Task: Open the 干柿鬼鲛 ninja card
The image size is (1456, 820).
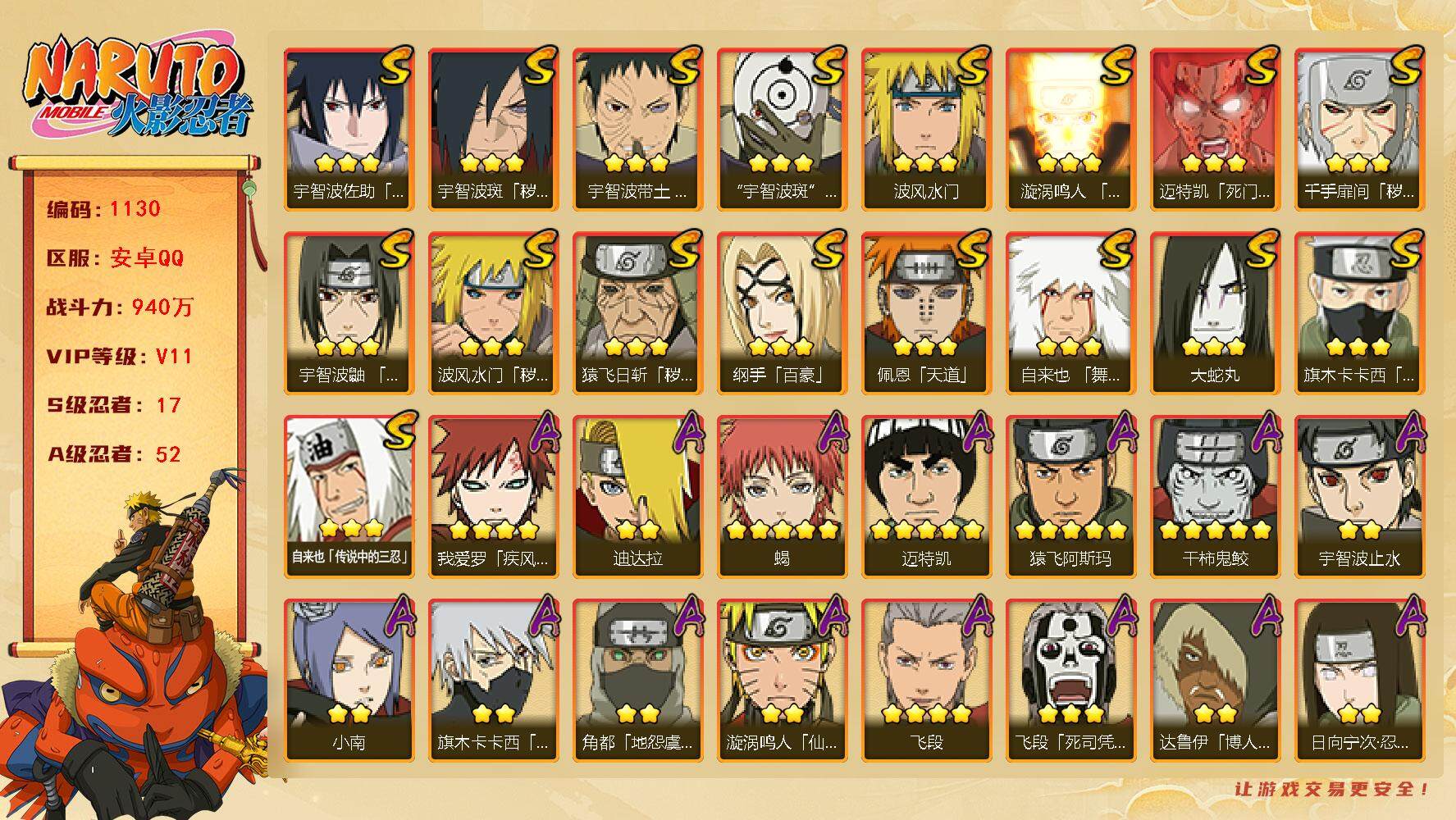Action: coord(1215,496)
